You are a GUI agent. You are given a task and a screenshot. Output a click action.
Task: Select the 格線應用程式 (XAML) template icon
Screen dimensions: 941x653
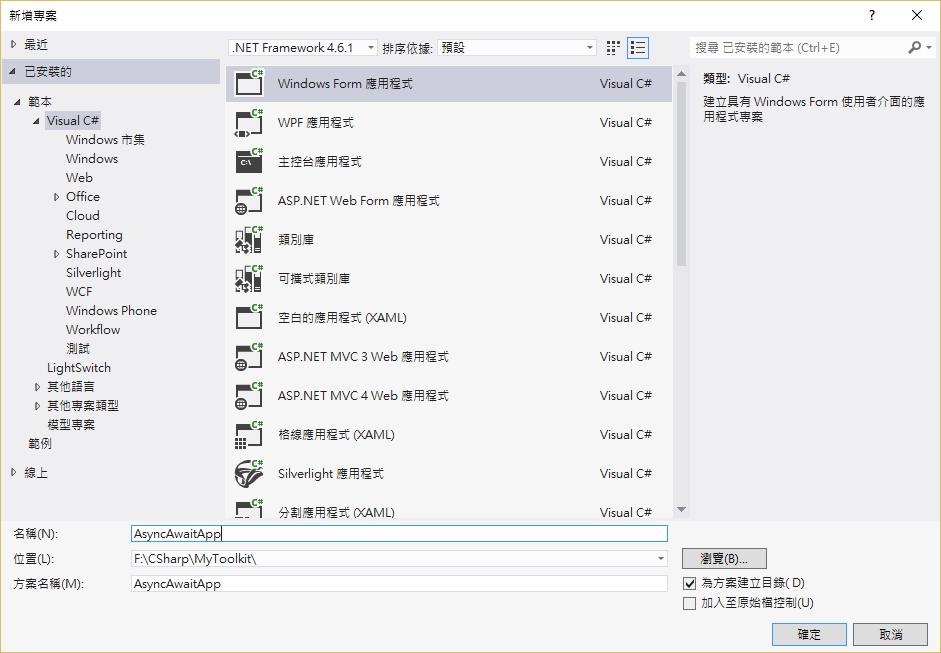tap(249, 435)
